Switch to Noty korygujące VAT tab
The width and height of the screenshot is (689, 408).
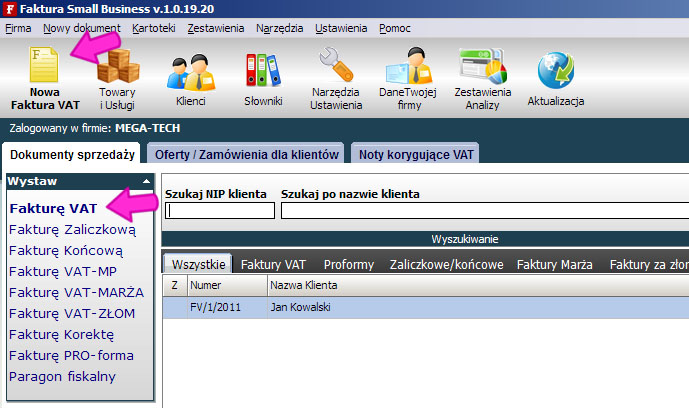[416, 155]
